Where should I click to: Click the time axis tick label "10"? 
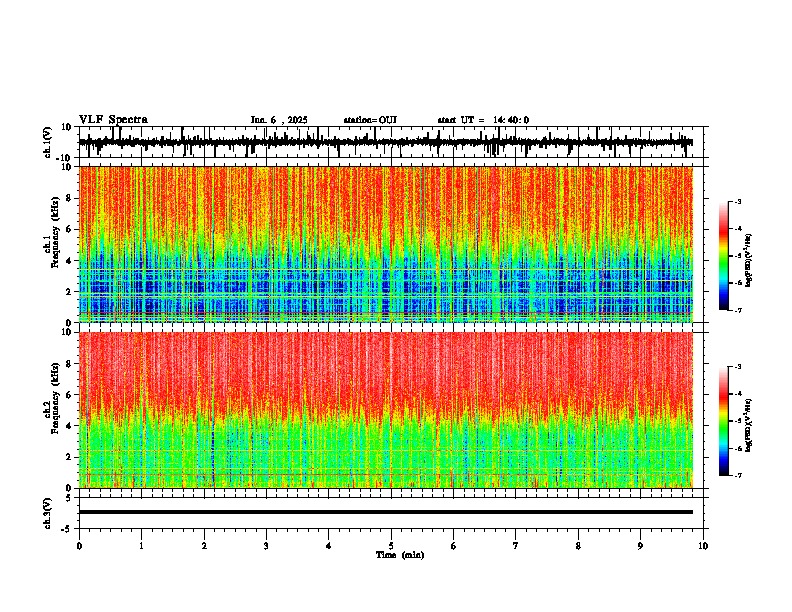click(x=703, y=546)
